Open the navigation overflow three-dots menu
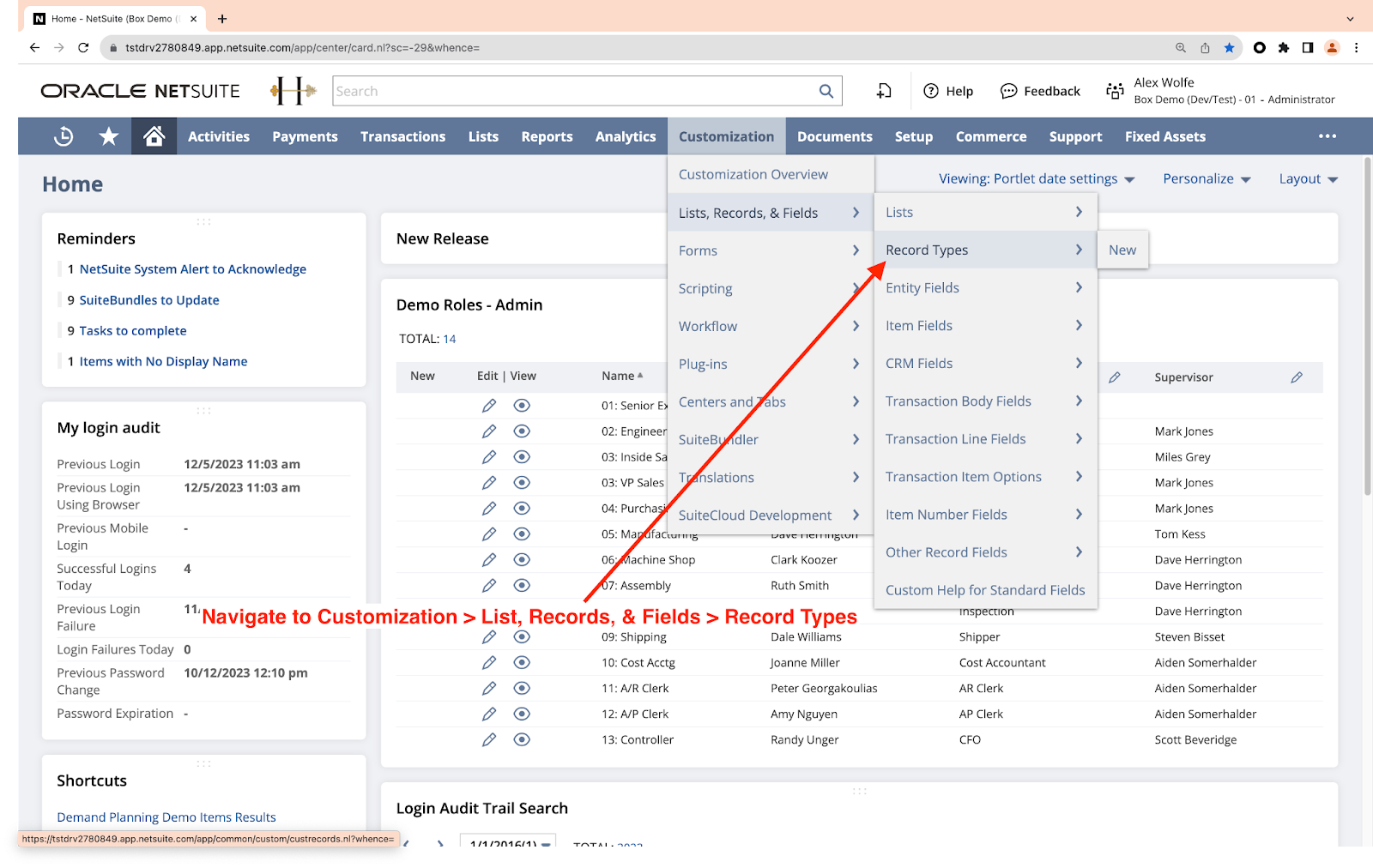Image resolution: width=1373 pixels, height=868 pixels. click(1327, 136)
